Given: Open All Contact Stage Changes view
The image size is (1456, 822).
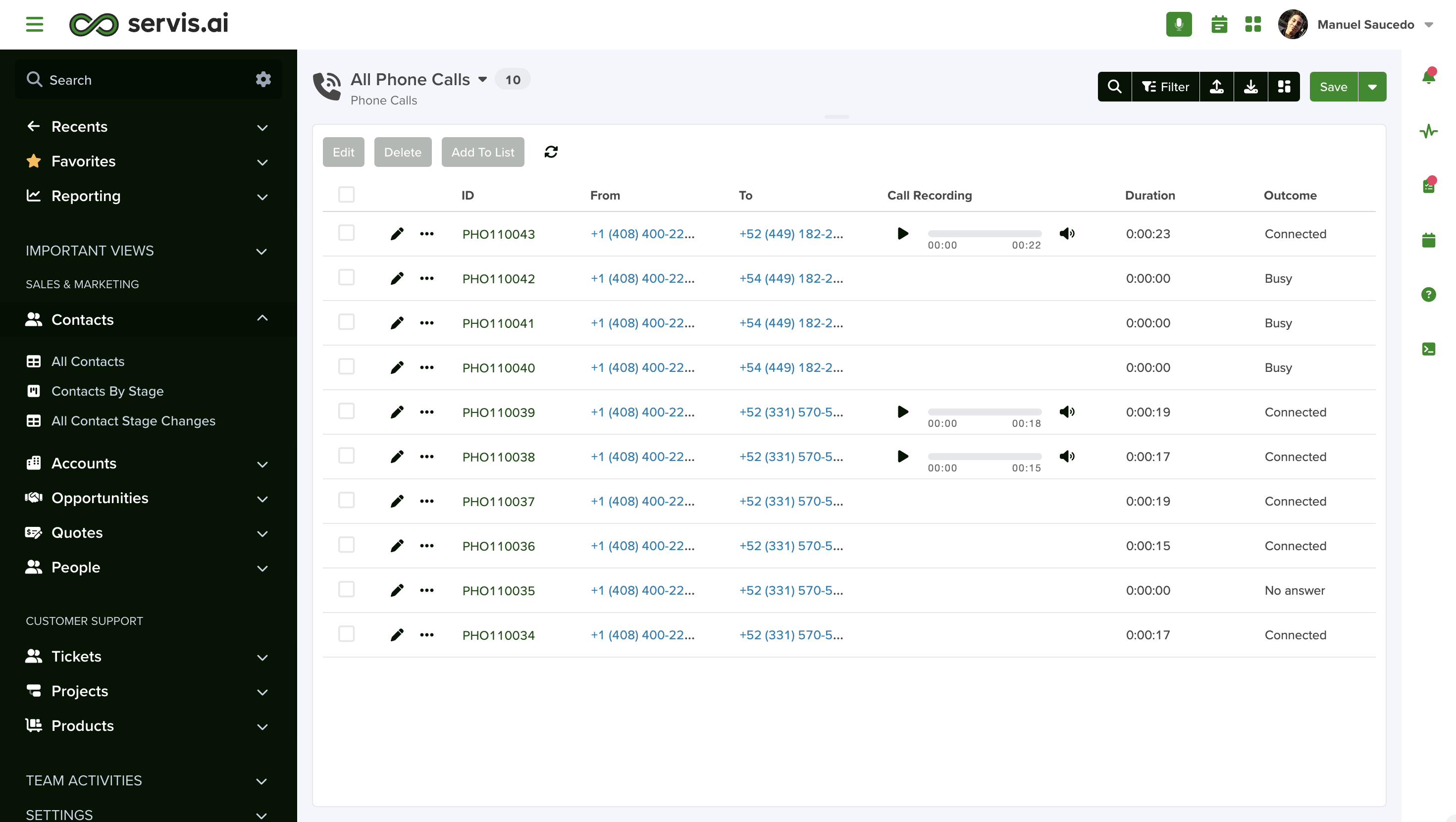Looking at the screenshot, I should point(133,421).
